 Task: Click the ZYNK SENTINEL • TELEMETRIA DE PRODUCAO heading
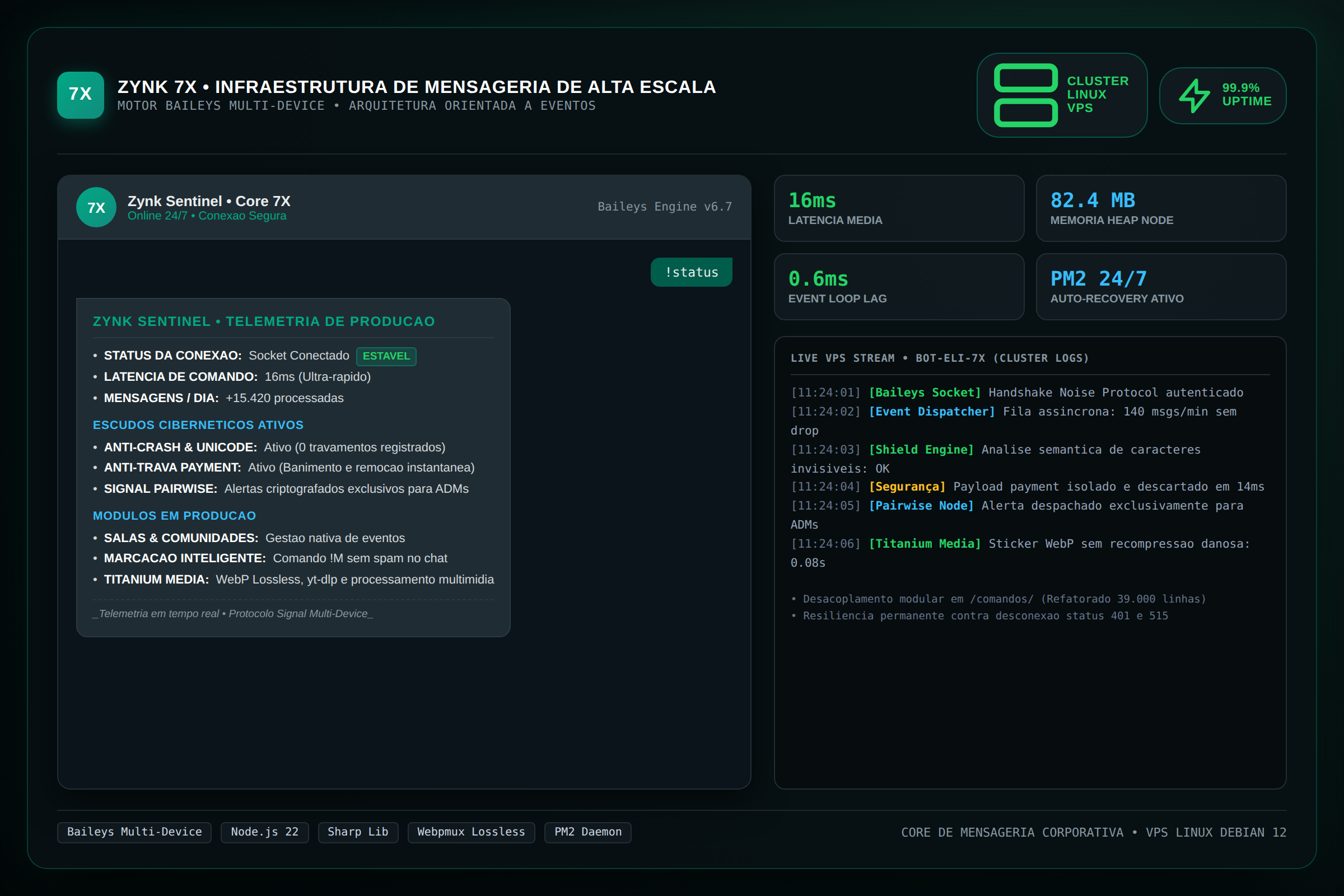(263, 321)
